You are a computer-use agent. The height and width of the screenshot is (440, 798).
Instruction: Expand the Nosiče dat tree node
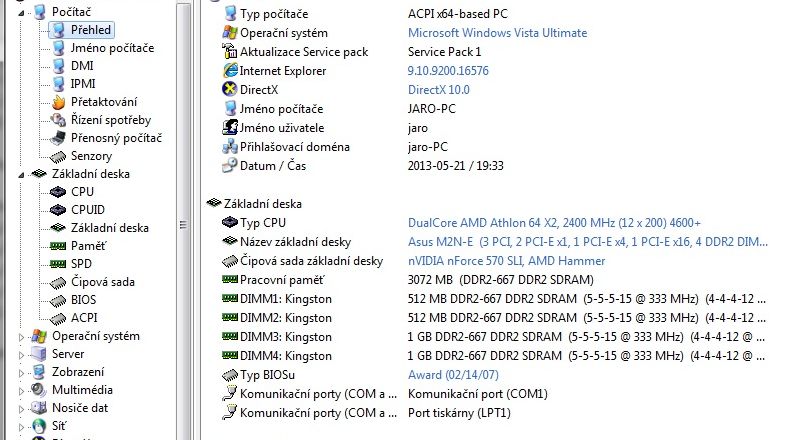pos(21,408)
